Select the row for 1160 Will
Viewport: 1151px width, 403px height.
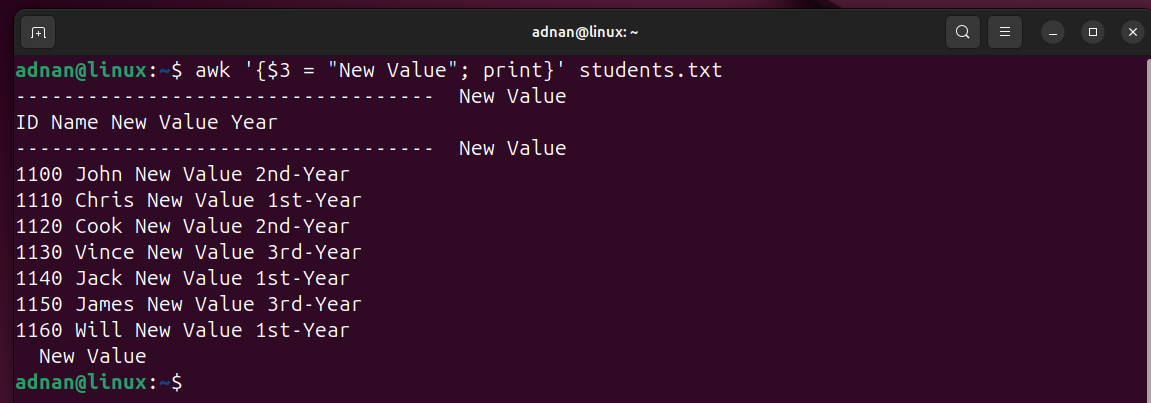(183, 330)
